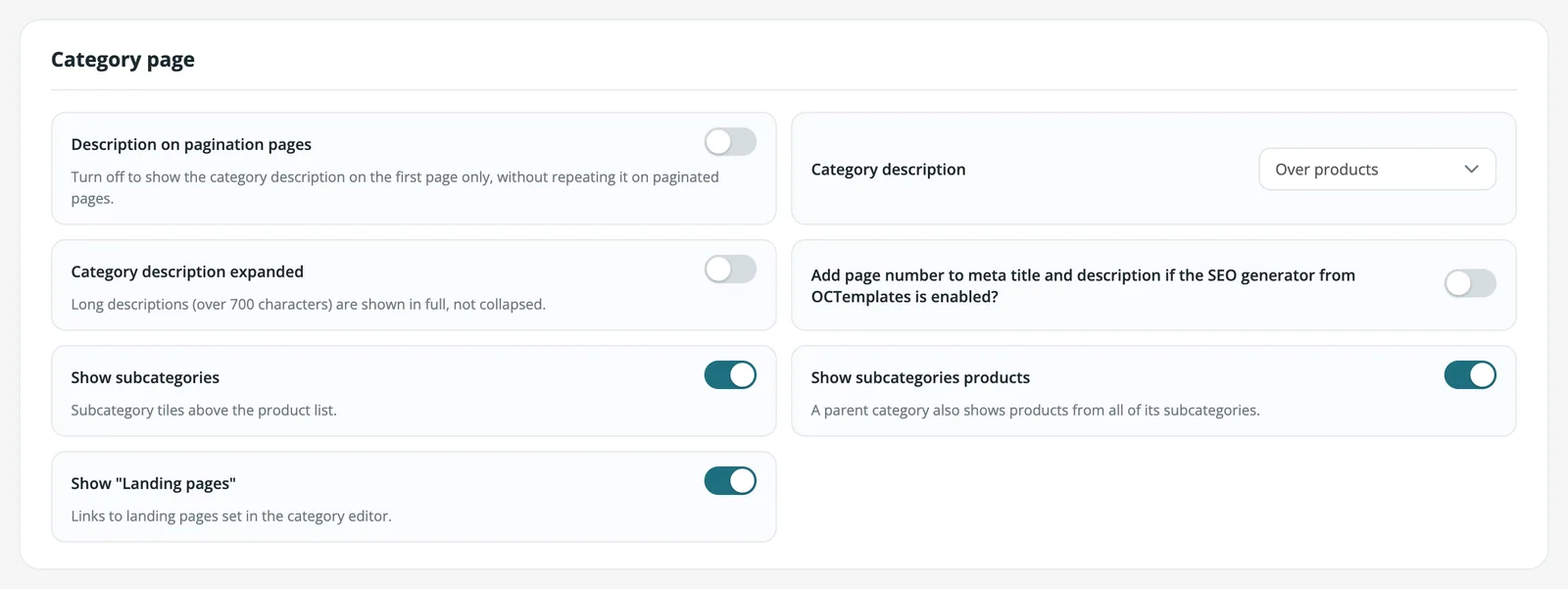Viewport: 1568px width, 589px height.
Task: Turn on Category description expanded switch
Action: [x=730, y=270]
